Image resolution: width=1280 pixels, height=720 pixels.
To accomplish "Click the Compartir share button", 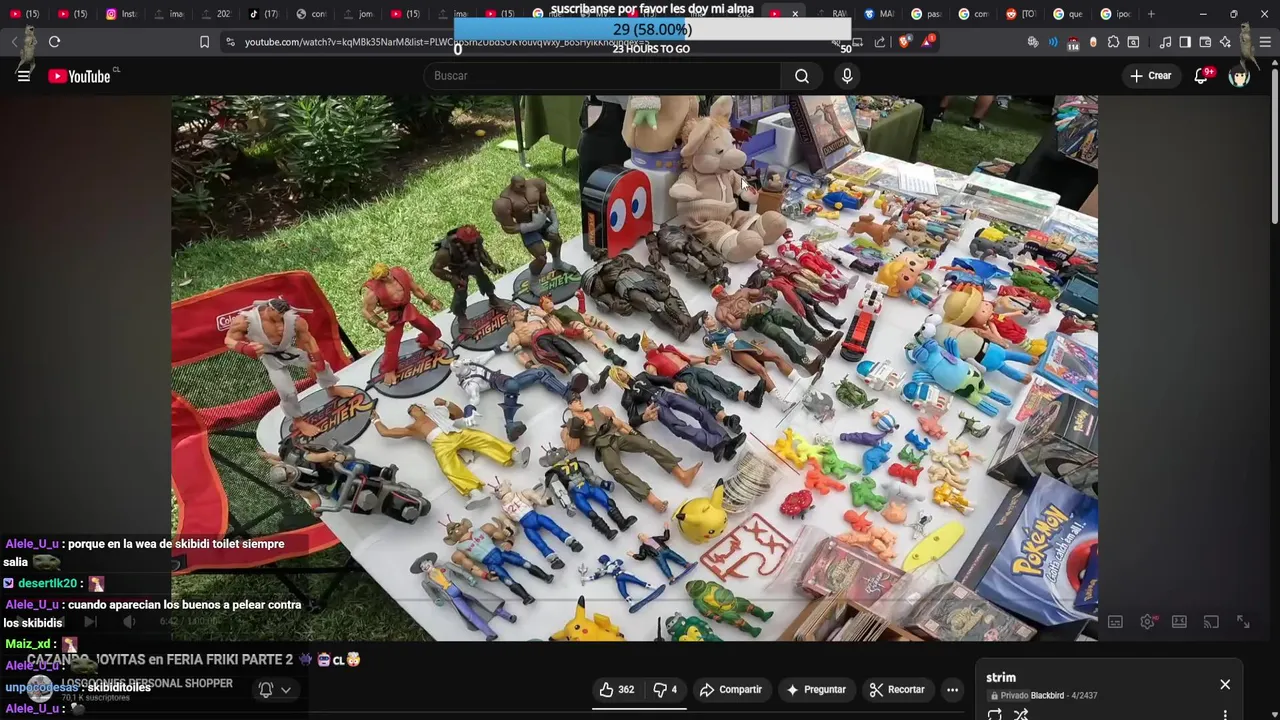I will coord(731,690).
